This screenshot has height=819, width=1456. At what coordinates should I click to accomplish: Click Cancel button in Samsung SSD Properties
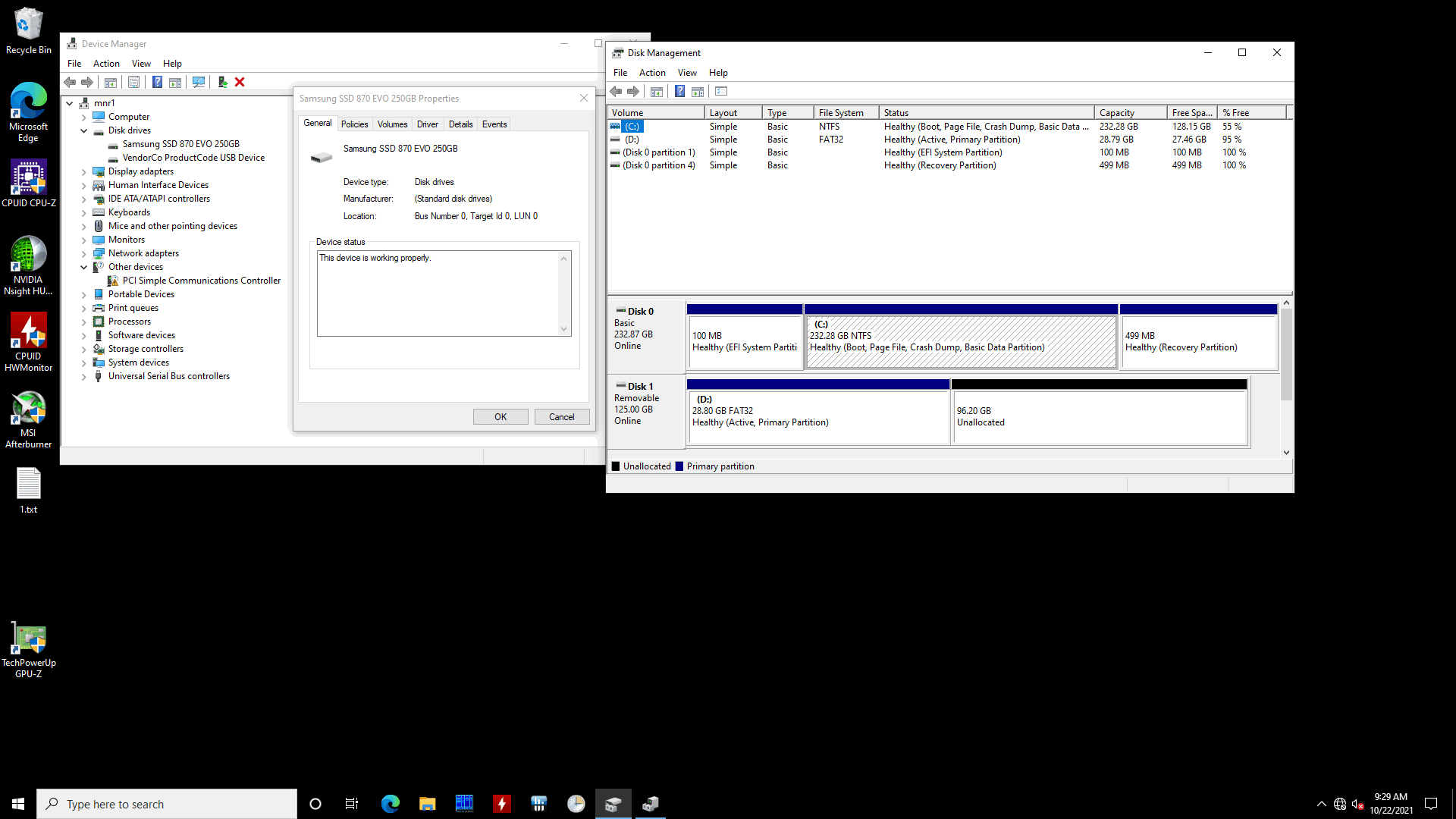tap(561, 416)
